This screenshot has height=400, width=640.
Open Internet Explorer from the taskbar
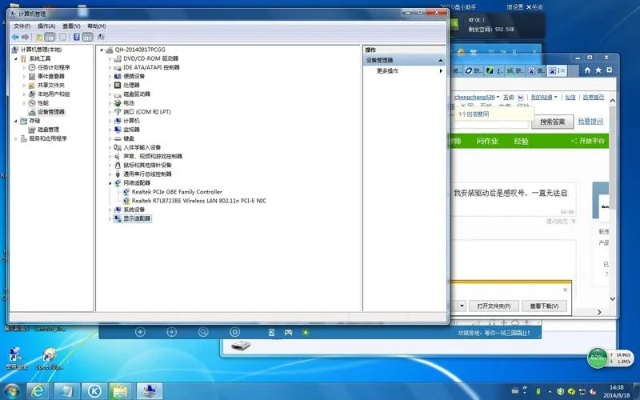coord(39,389)
